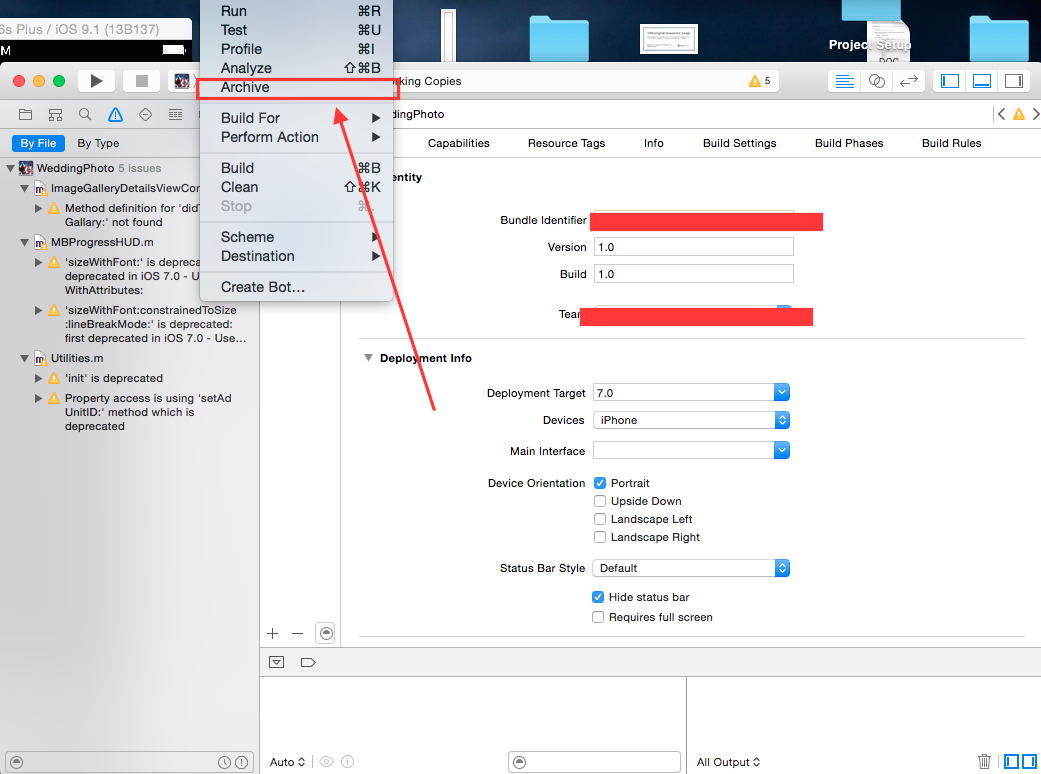Screen dimensions: 1041x774
Task: Click the breakpoints tag icon in debug bar
Action: tap(308, 662)
